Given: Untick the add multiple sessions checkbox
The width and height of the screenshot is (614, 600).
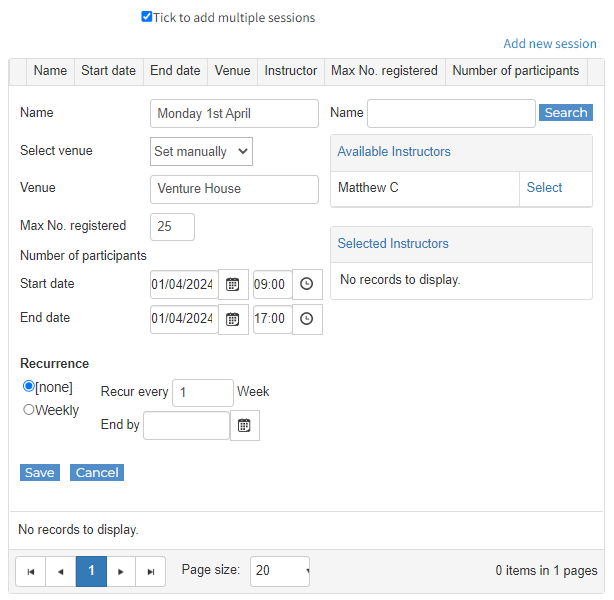Looking at the screenshot, I should [147, 17].
